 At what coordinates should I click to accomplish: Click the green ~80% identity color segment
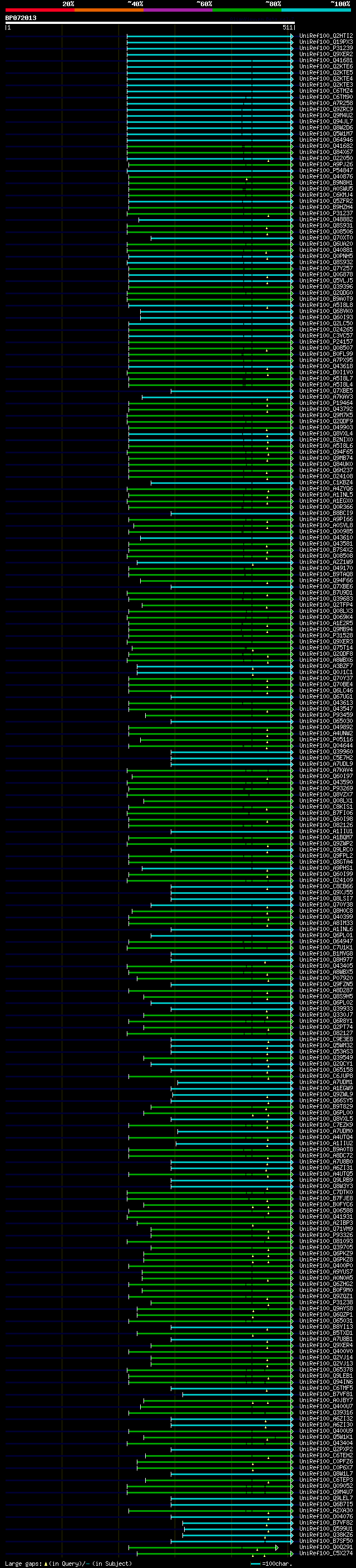[x=247, y=10]
